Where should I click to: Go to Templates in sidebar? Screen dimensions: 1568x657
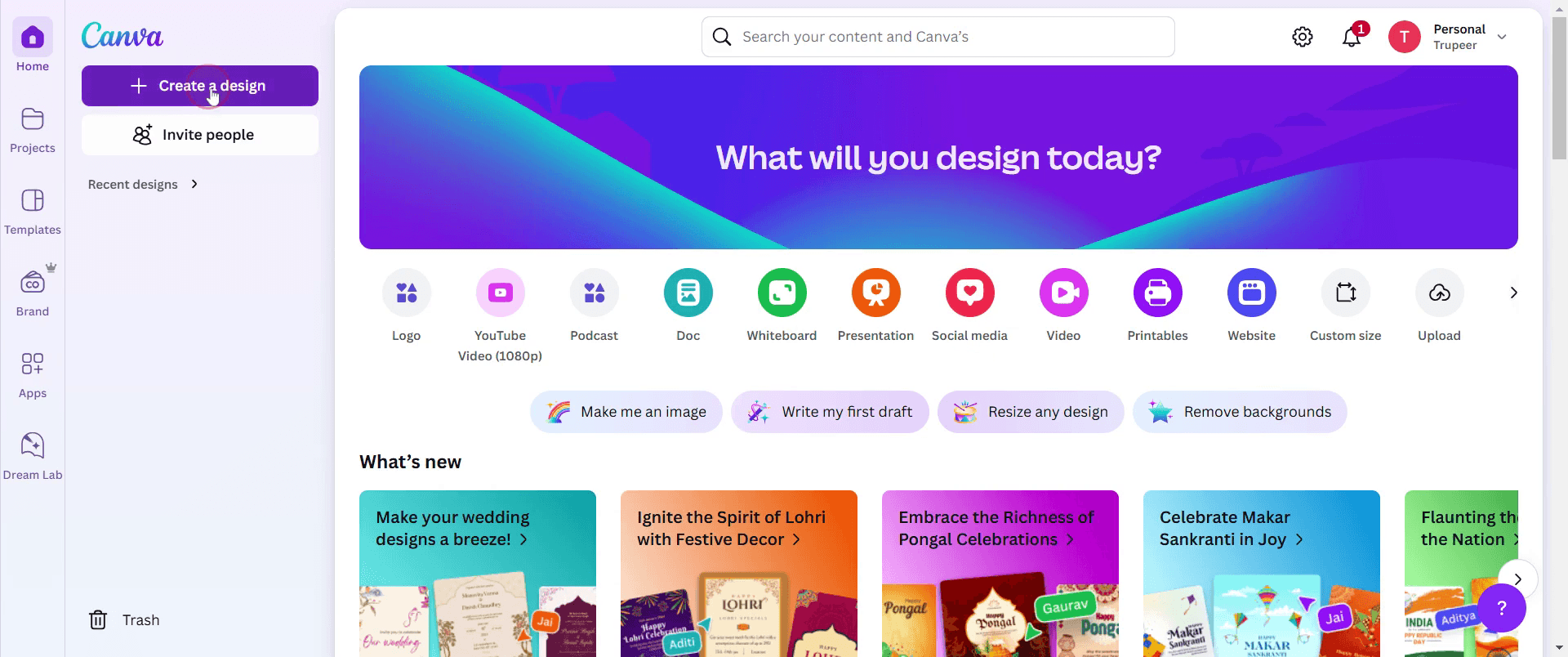[x=33, y=211]
